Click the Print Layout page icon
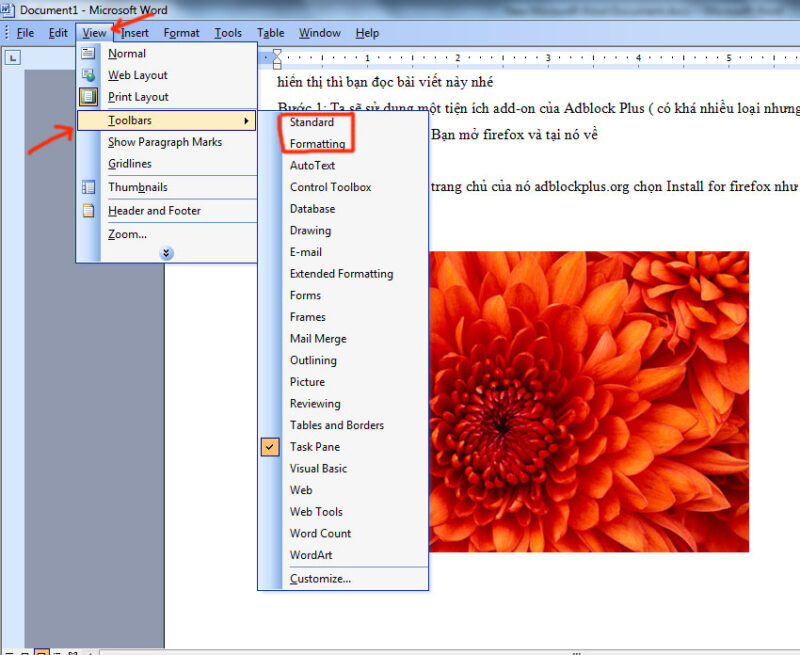The image size is (800, 655). tap(89, 97)
